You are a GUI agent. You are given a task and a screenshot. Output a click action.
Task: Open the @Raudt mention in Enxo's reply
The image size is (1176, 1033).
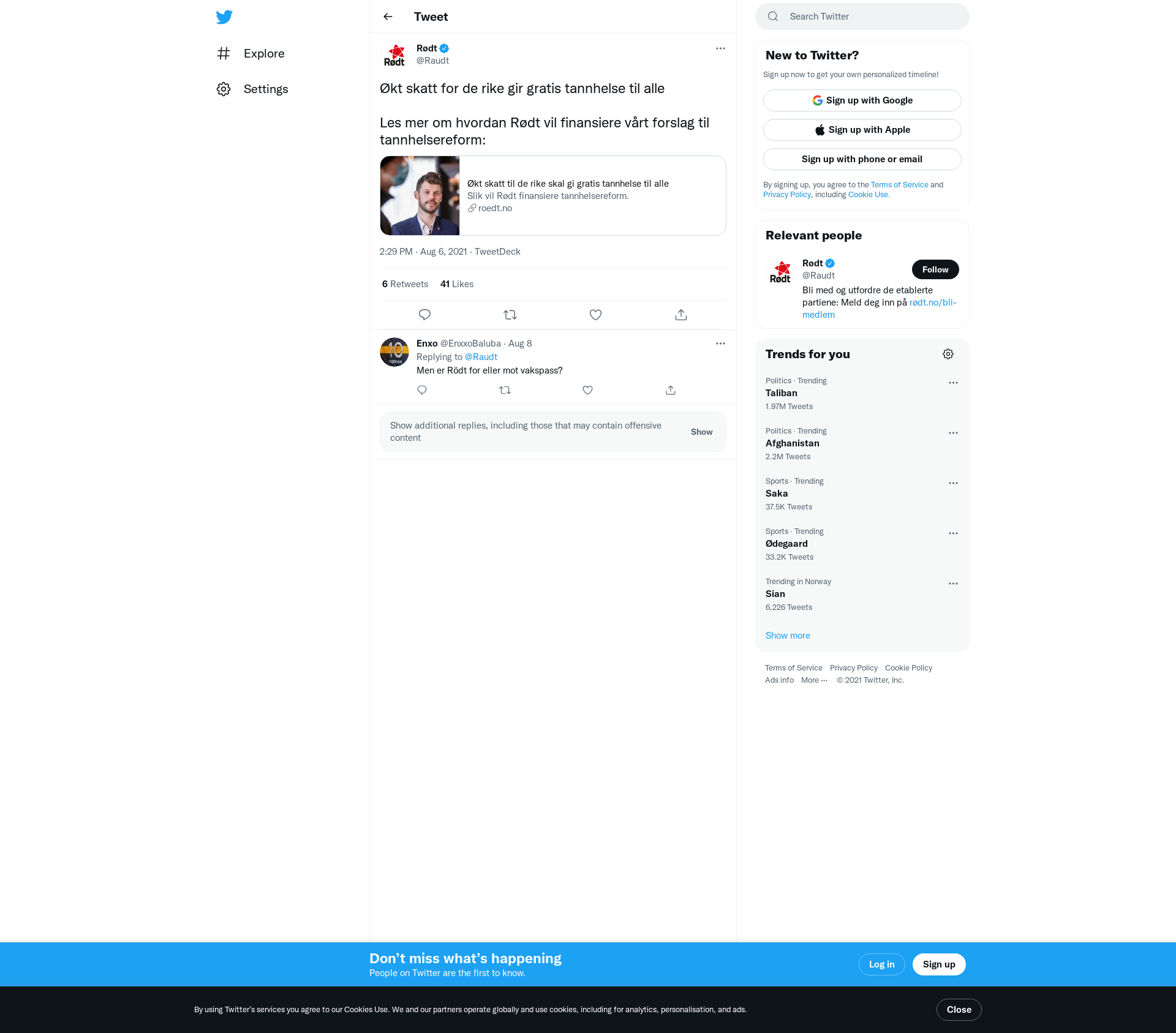481,357
